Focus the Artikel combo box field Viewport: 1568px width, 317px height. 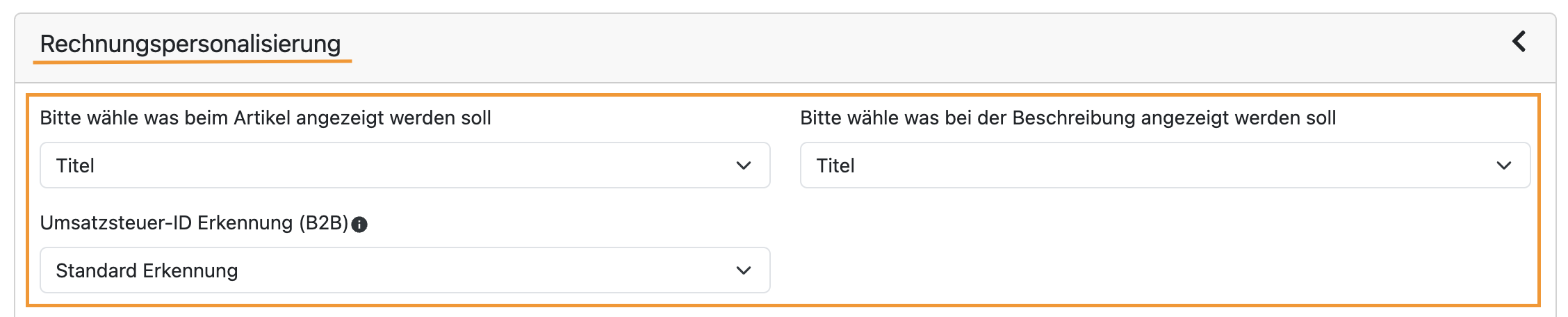(405, 165)
